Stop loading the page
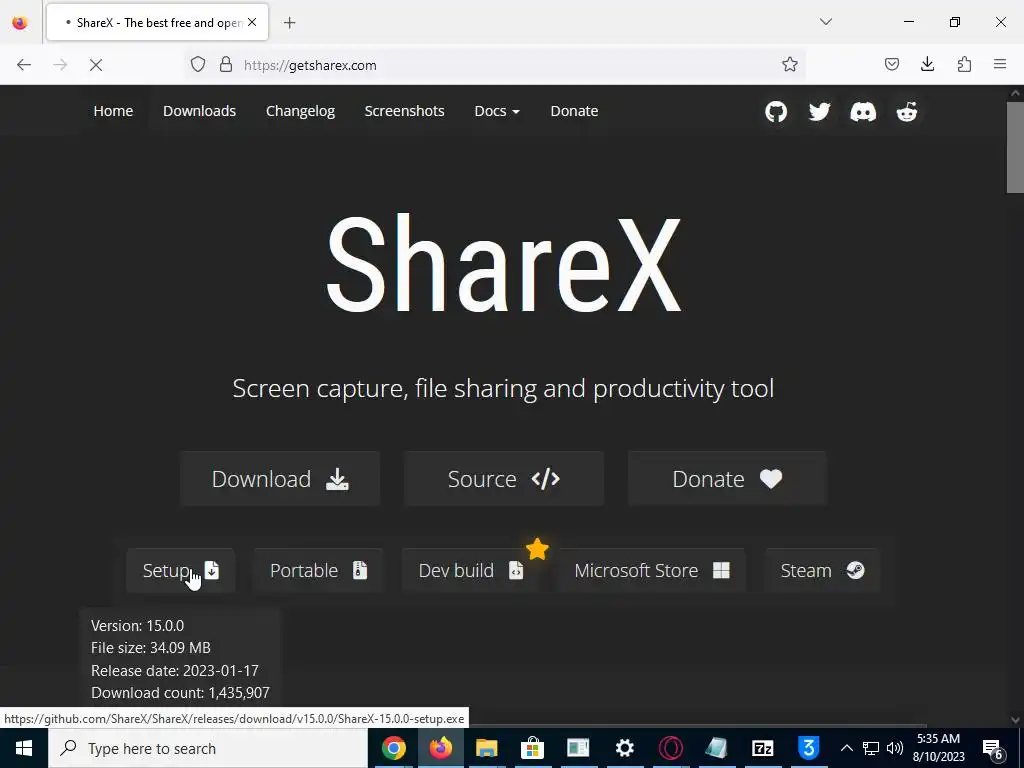Screen dimensions: 1024x768 coord(96,65)
